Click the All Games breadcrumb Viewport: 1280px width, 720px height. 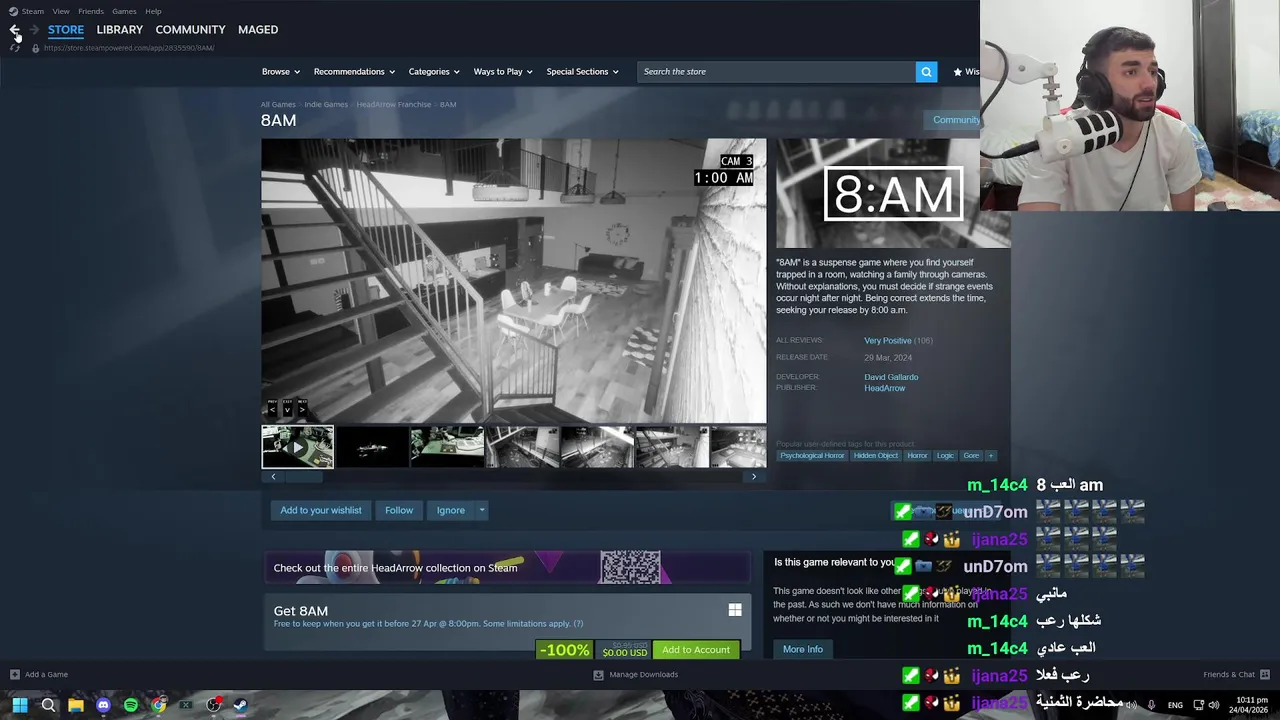[278, 104]
